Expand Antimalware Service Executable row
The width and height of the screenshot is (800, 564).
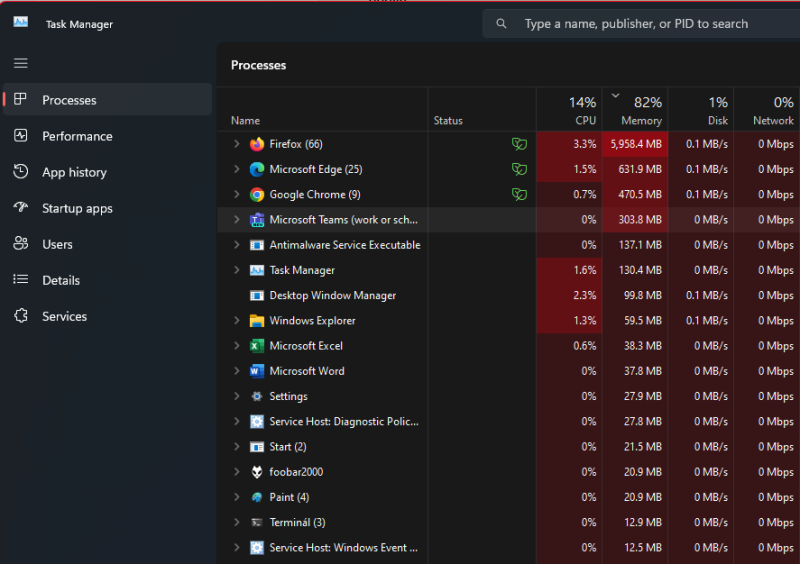click(x=236, y=245)
